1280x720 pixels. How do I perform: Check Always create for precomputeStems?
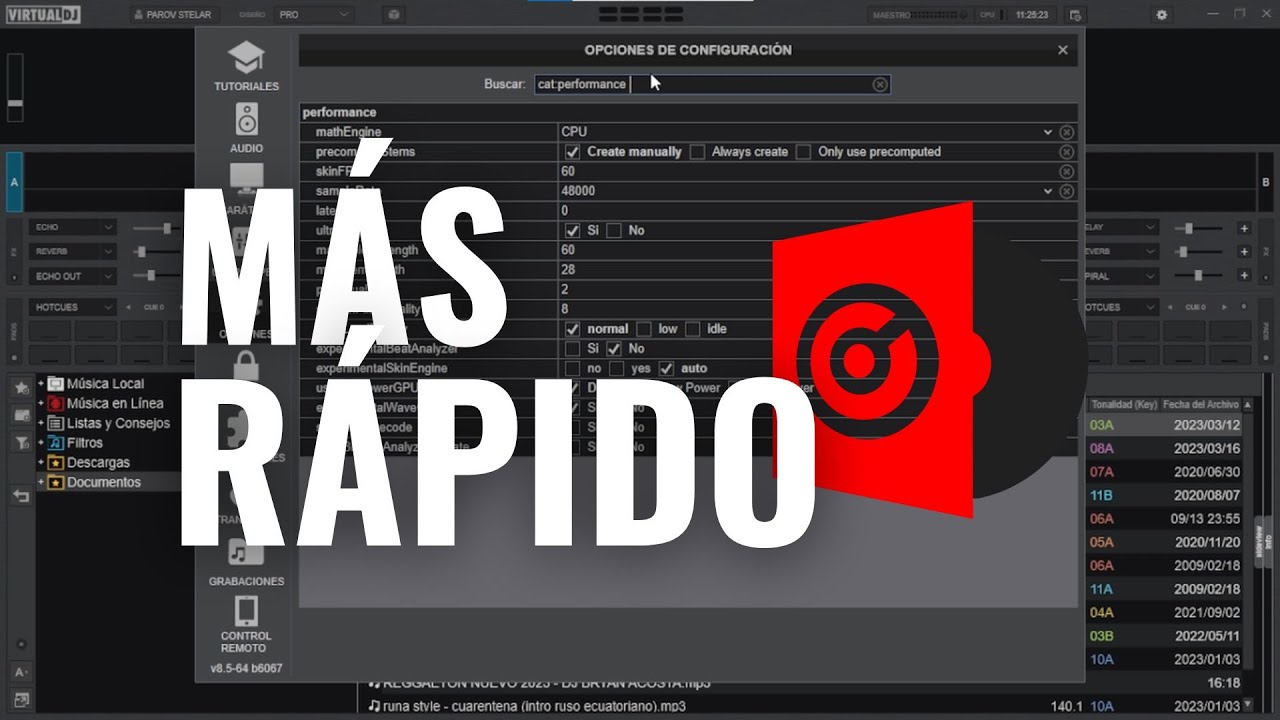[x=697, y=152]
